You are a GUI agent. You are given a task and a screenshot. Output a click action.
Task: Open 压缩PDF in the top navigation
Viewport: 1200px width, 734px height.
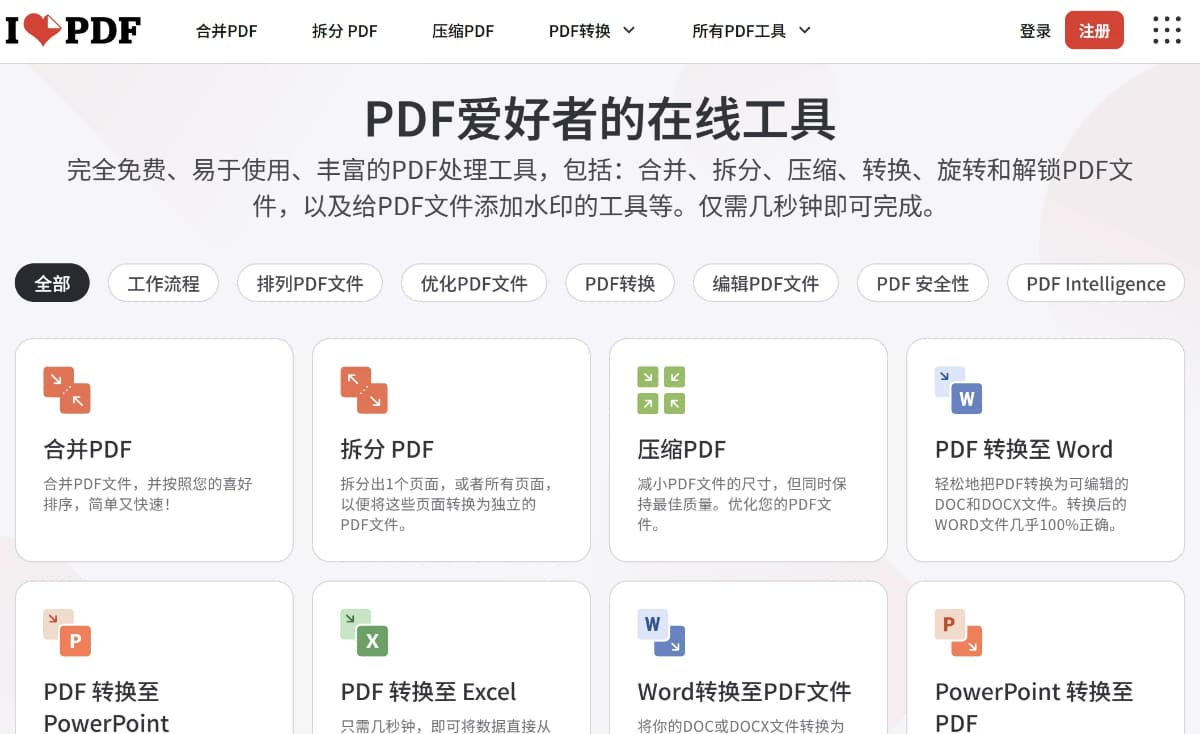(x=463, y=31)
